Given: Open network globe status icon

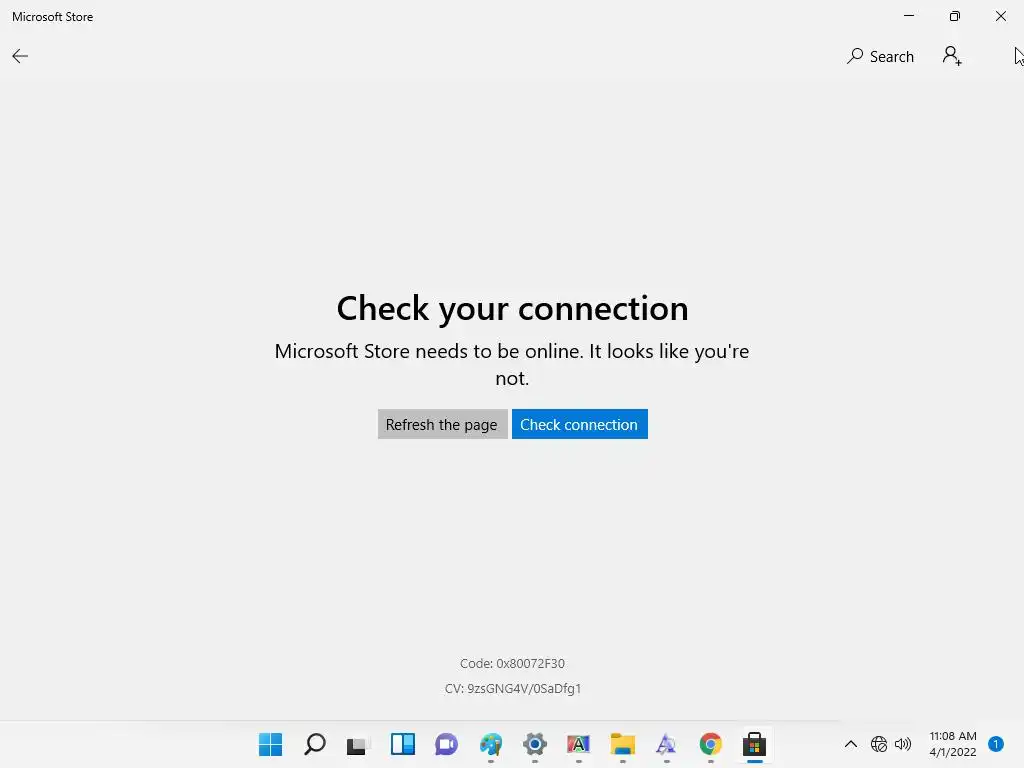Looking at the screenshot, I should pos(879,744).
